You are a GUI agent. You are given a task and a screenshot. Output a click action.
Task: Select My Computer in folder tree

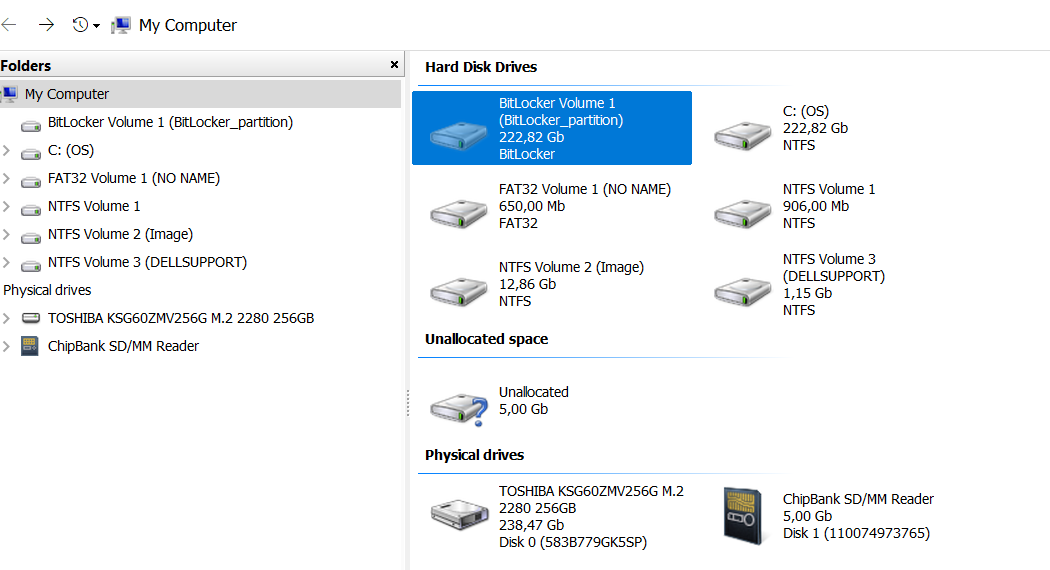pos(66,94)
